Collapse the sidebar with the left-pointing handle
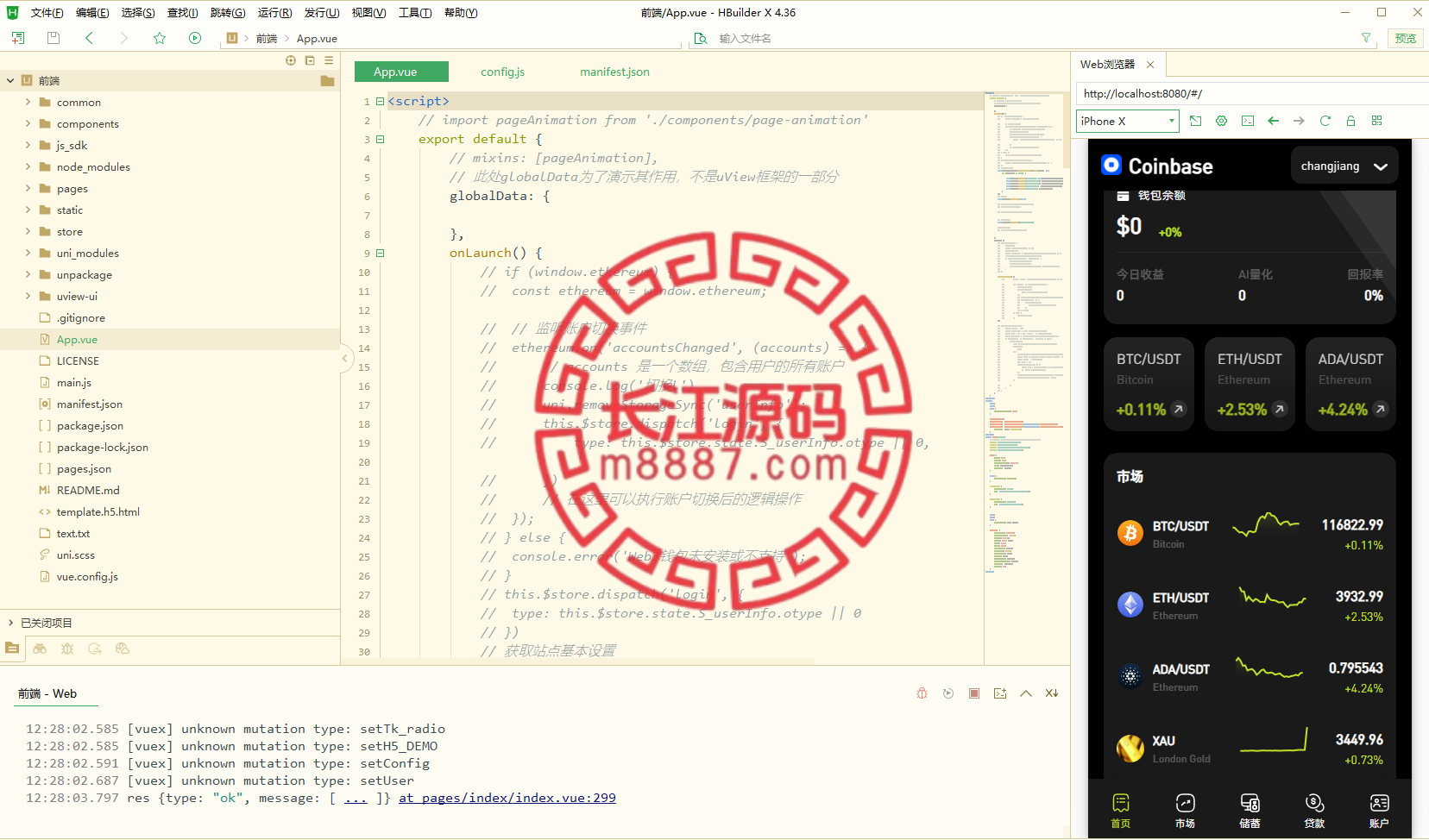 point(344,358)
